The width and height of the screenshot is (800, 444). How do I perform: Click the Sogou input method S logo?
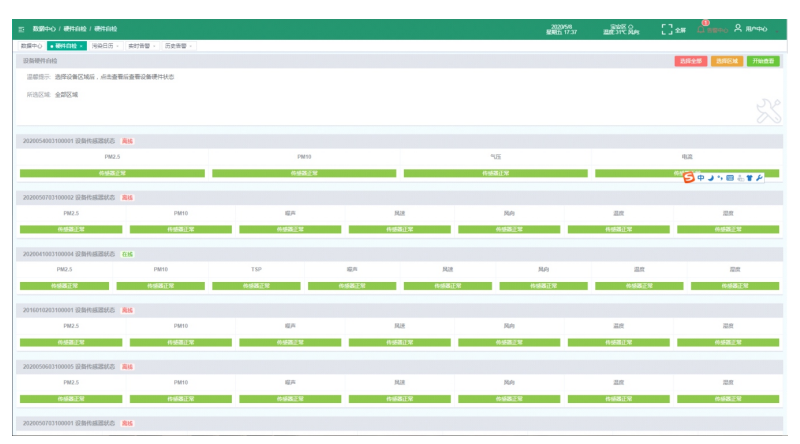(688, 178)
